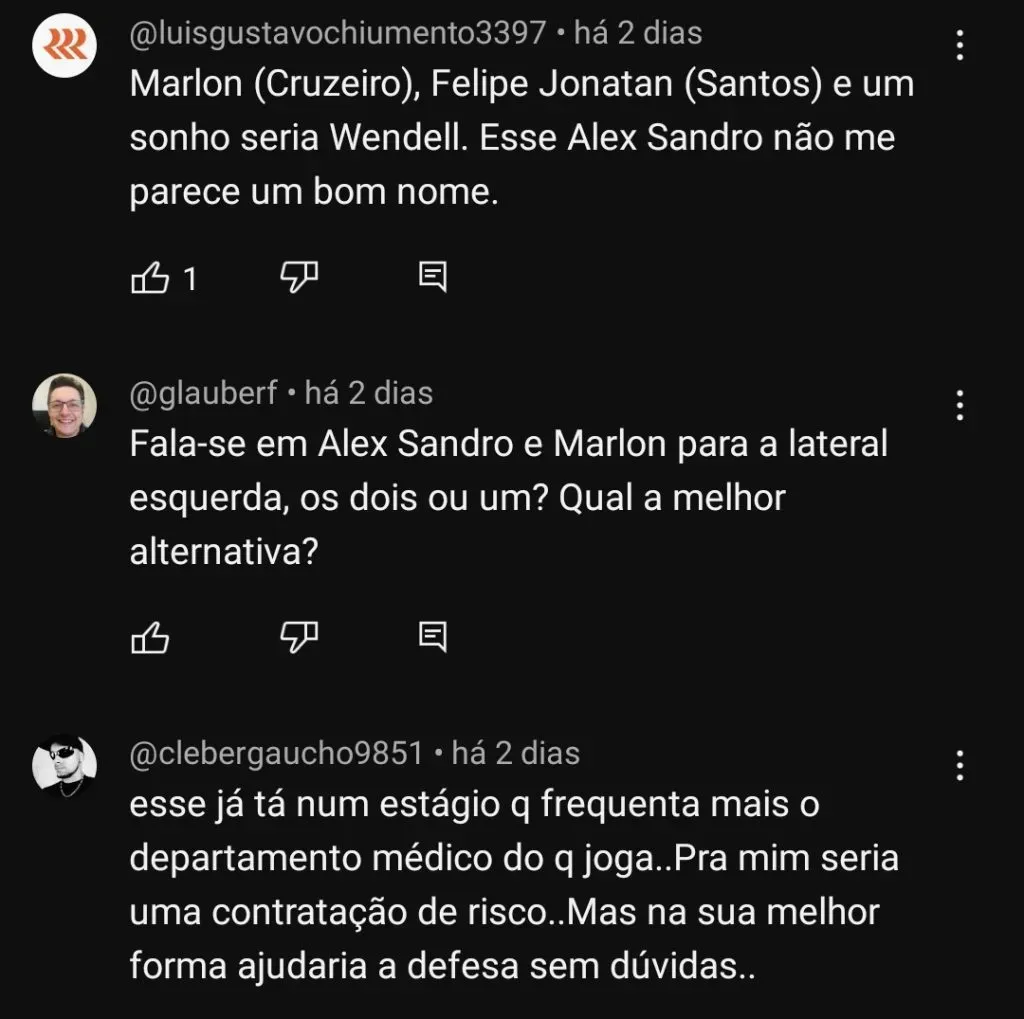This screenshot has height=1019, width=1024.
Task: Like @glauberf's comment about Alex Sandro
Action: point(150,635)
